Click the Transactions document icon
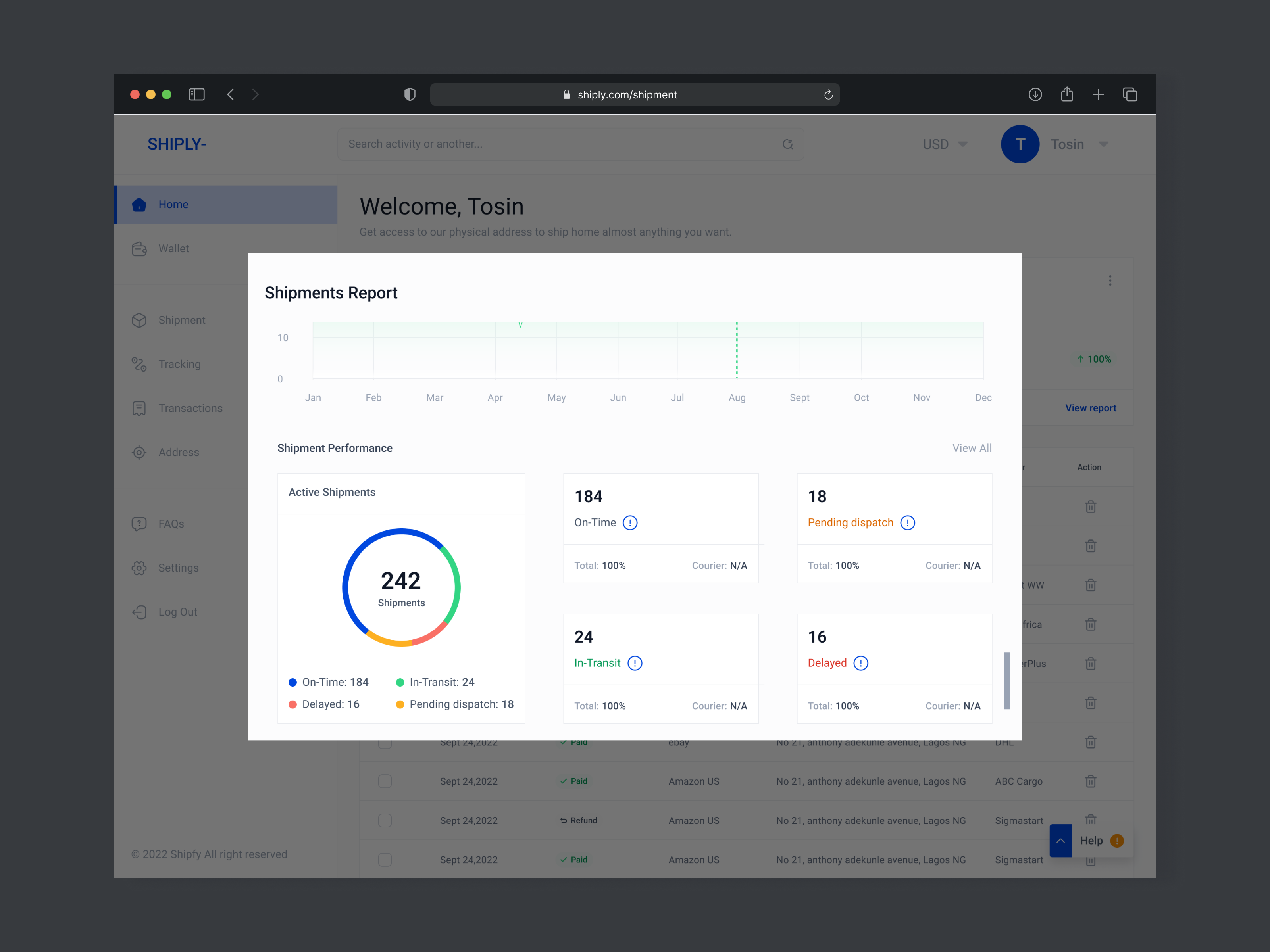The image size is (1270, 952). click(140, 408)
